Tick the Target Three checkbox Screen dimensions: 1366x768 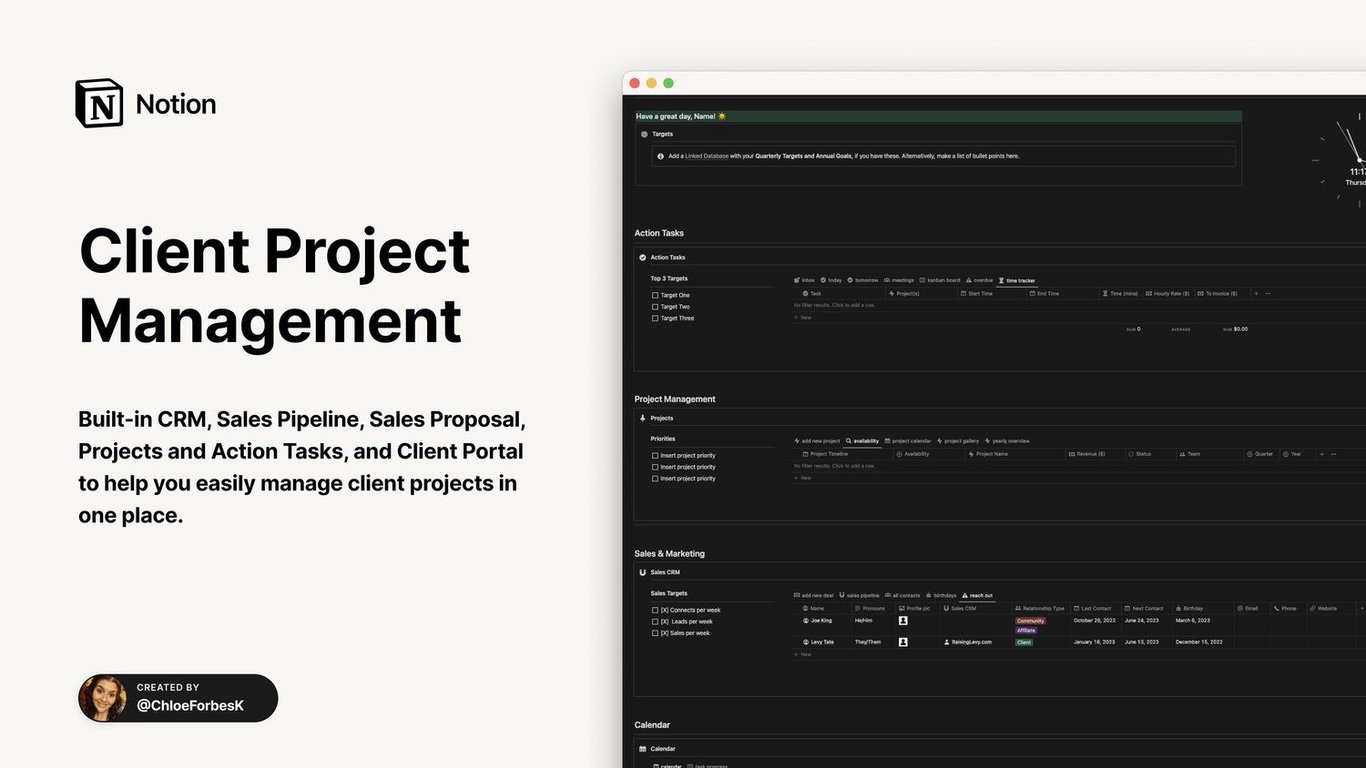[655, 318]
